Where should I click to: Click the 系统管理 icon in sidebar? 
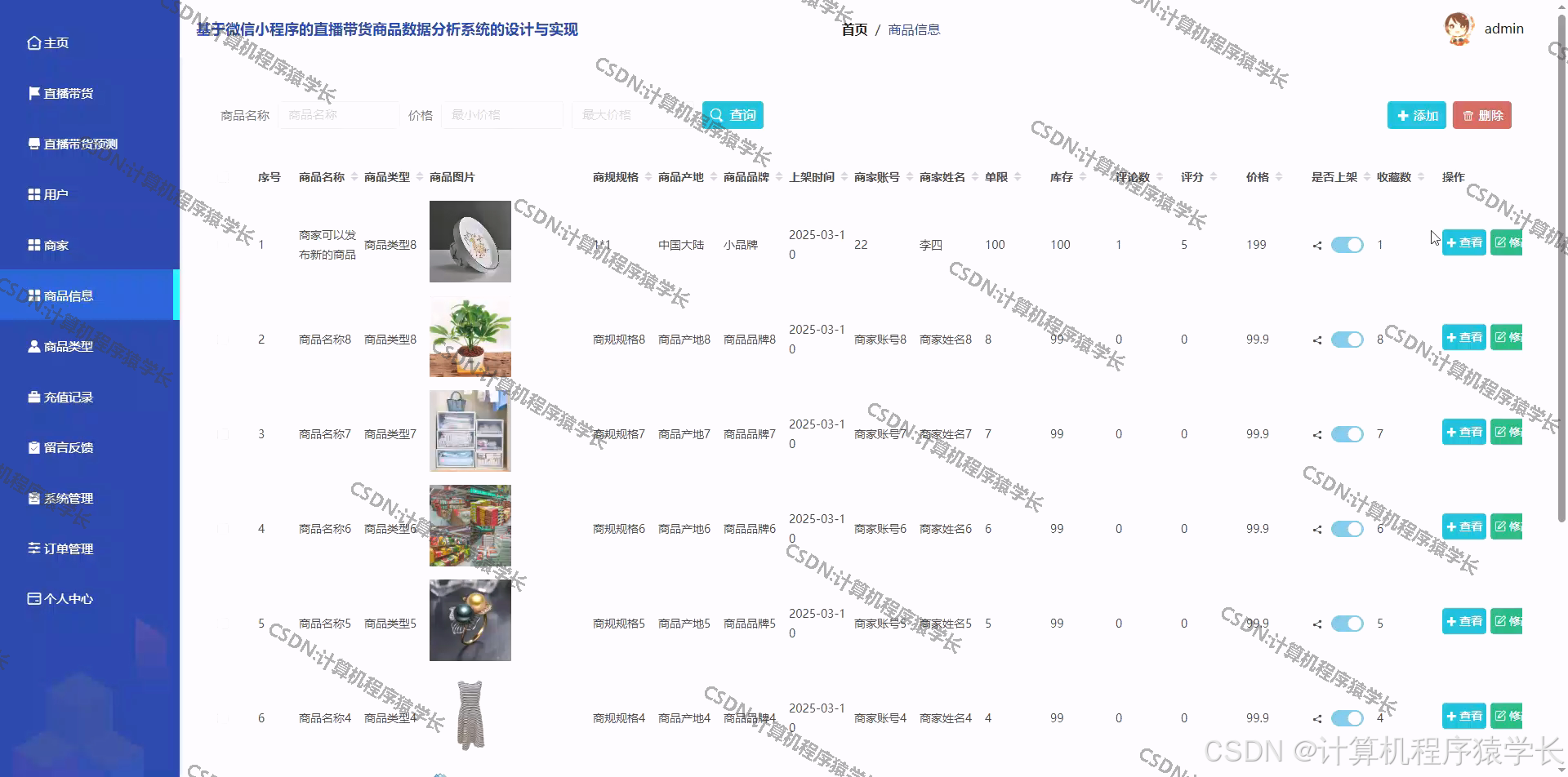[x=34, y=498]
